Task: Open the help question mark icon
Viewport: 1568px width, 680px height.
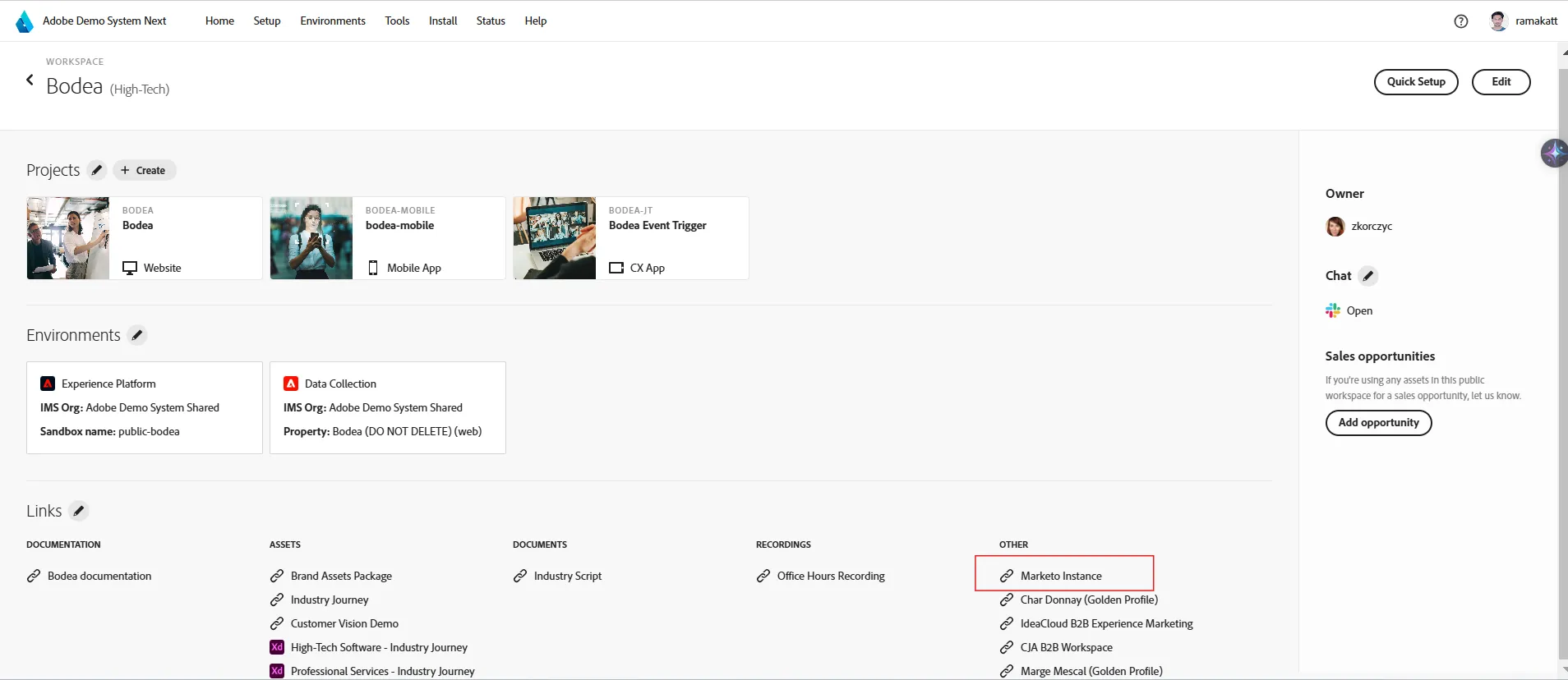Action: pos(1461,21)
